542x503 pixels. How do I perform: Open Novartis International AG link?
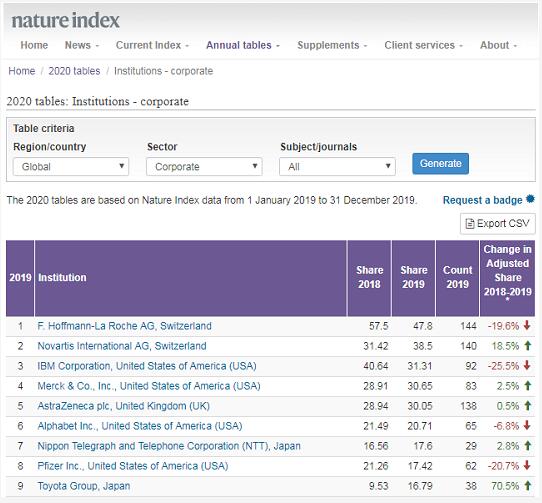[x=122, y=346]
